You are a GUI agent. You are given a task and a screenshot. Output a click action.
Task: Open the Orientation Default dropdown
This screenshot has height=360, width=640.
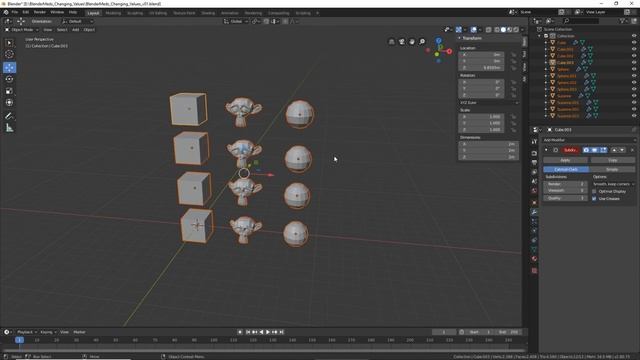[78, 21]
